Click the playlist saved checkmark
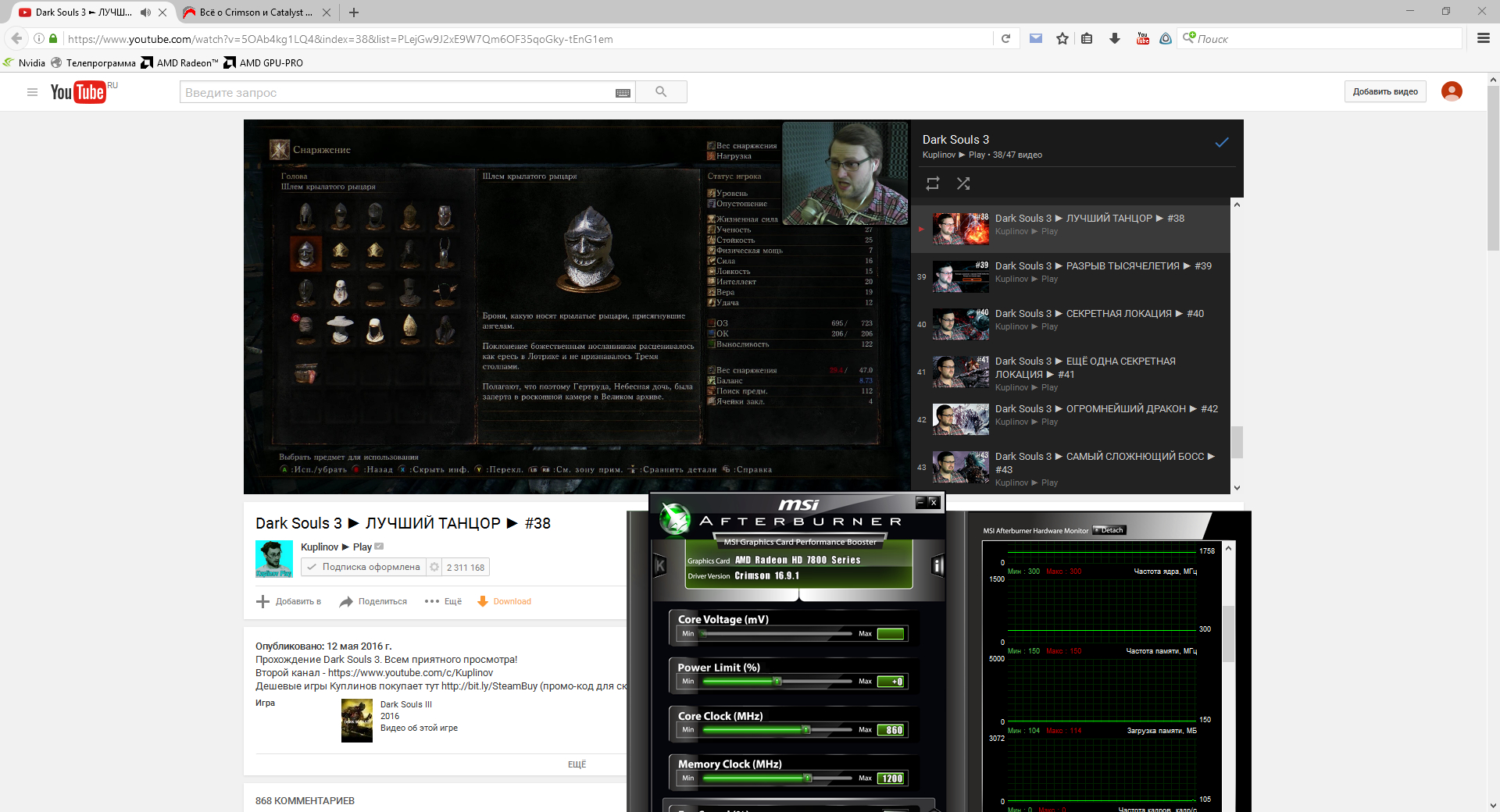The image size is (1500, 812). point(1222,142)
